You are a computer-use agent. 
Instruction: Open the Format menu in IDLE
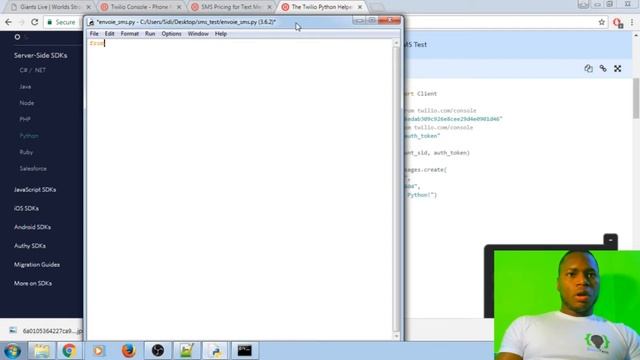130,34
